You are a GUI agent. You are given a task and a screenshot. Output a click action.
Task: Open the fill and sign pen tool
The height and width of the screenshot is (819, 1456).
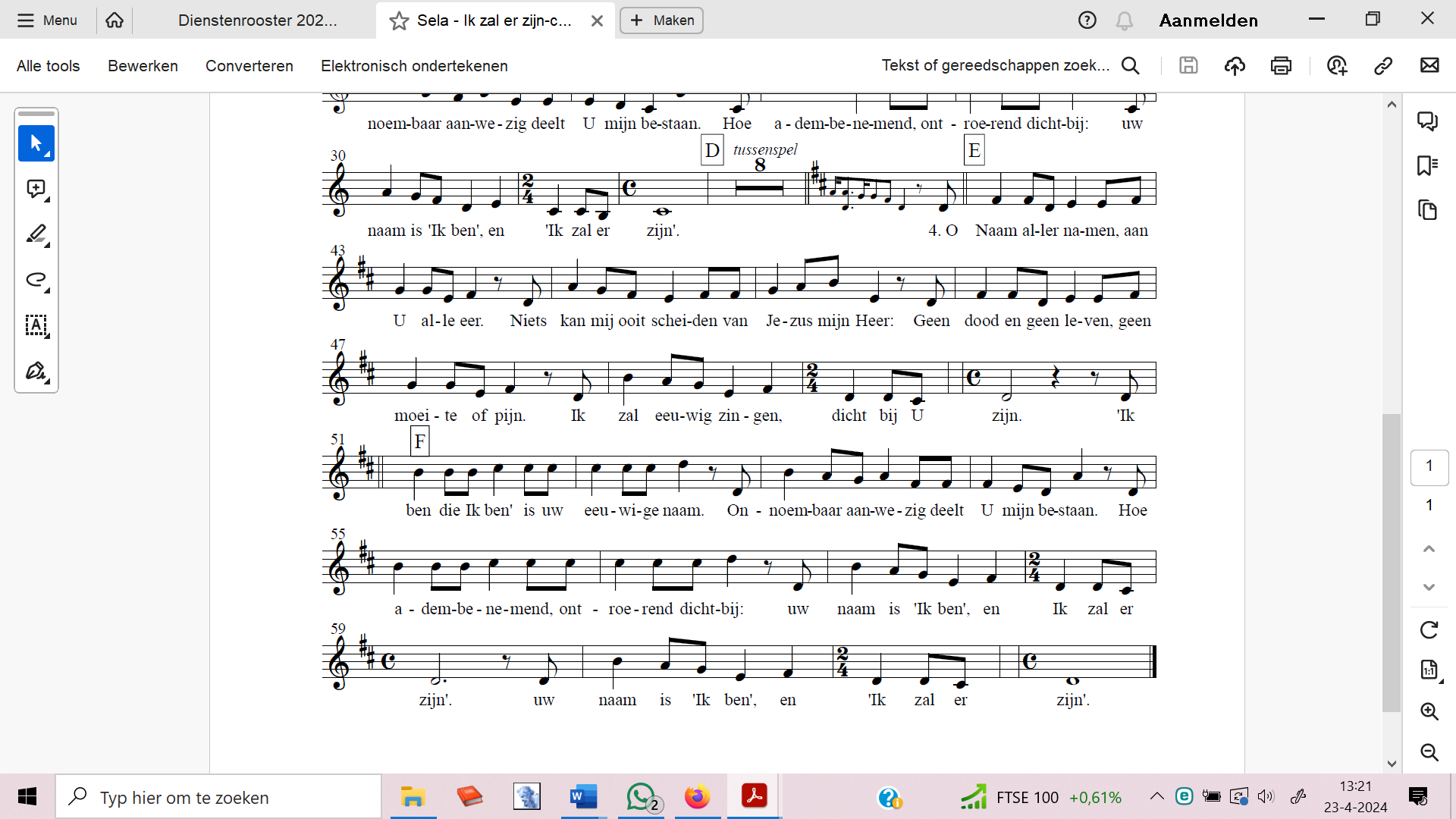point(36,371)
